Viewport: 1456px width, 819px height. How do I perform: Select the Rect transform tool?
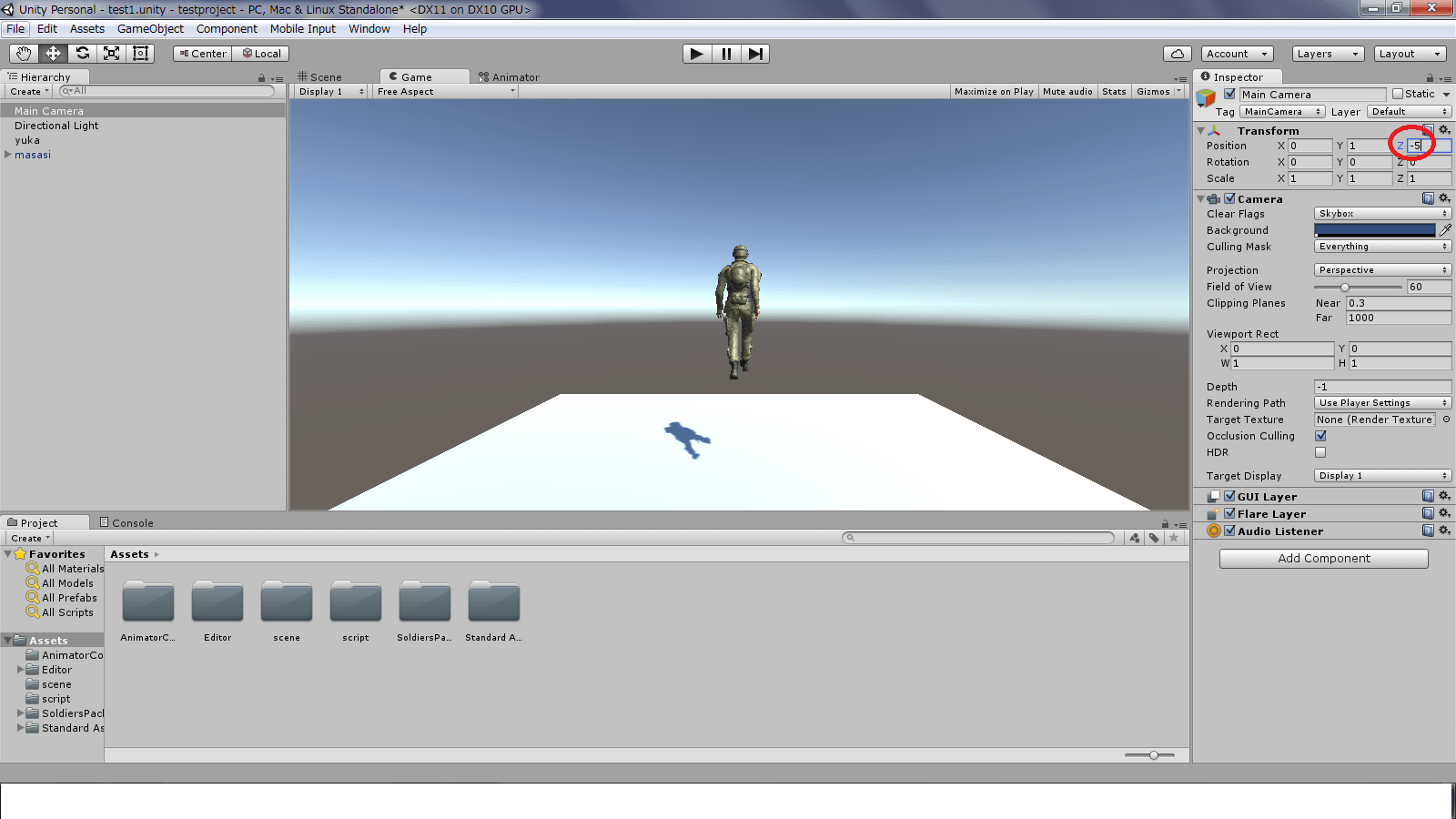pos(140,54)
